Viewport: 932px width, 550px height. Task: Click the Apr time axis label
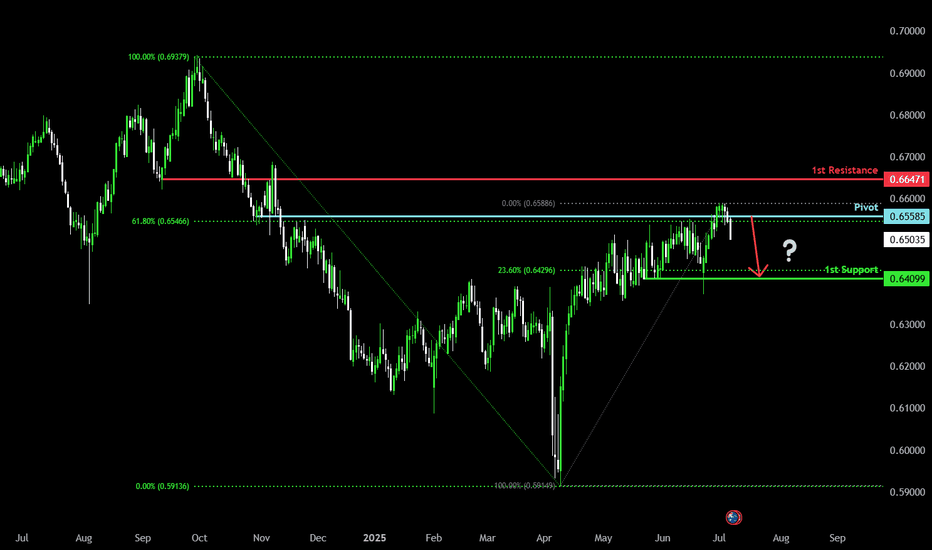tap(544, 538)
